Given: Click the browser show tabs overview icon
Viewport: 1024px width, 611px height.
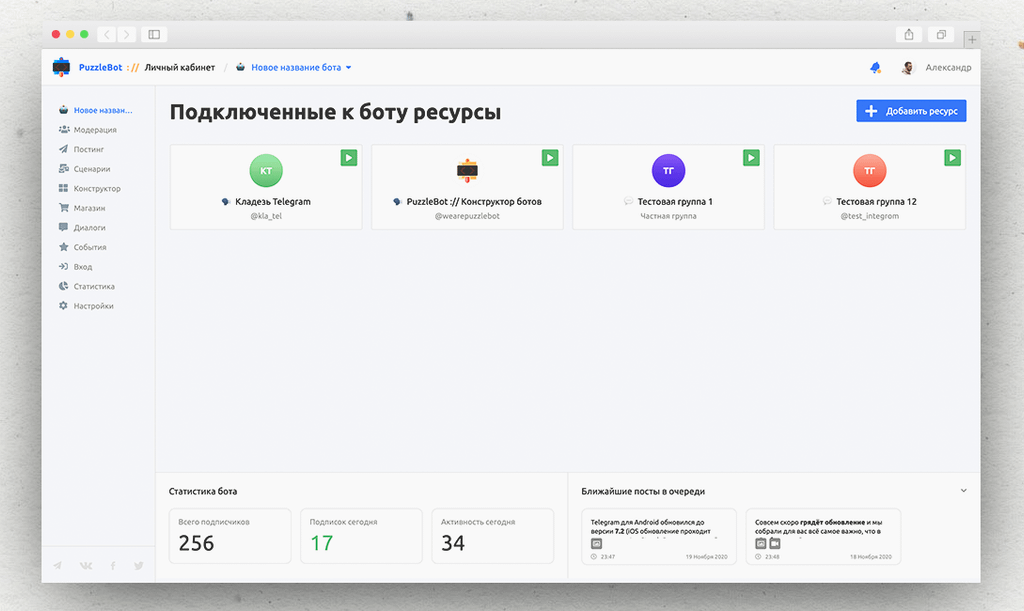Looking at the screenshot, I should (941, 35).
